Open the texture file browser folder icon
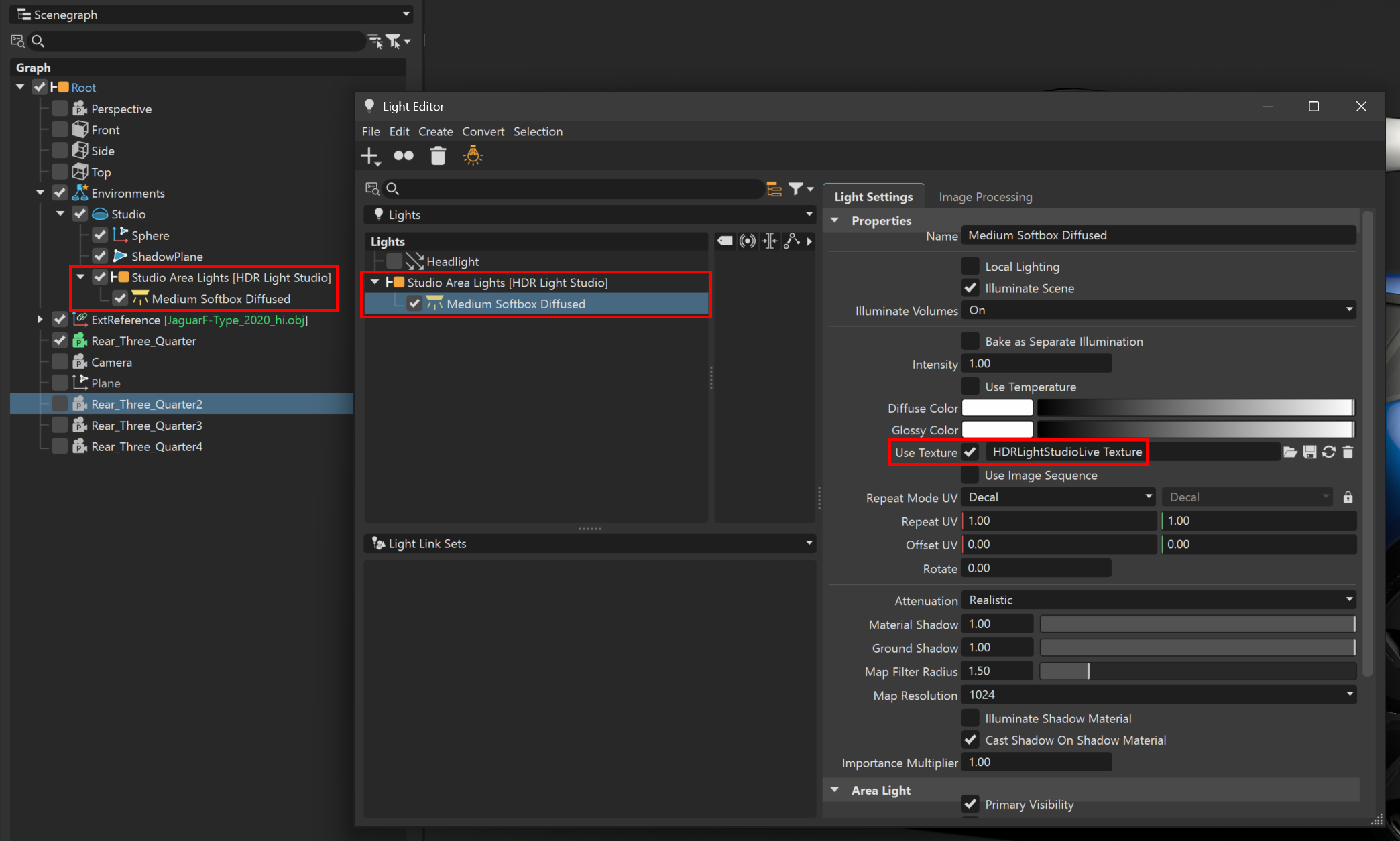The image size is (1400, 841). point(1291,452)
